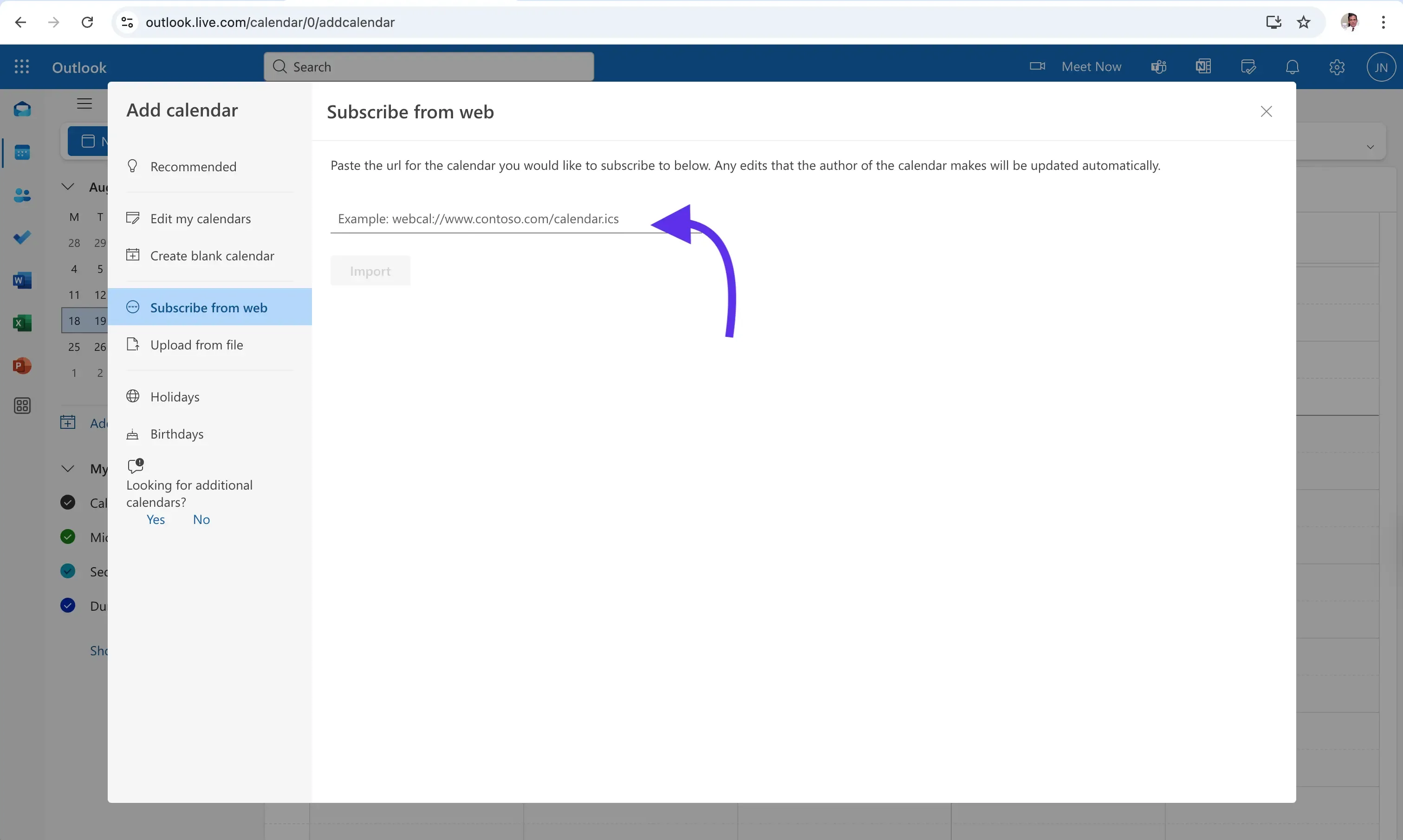The height and width of the screenshot is (840, 1403).
Task: Click the Import button
Action: click(370, 271)
